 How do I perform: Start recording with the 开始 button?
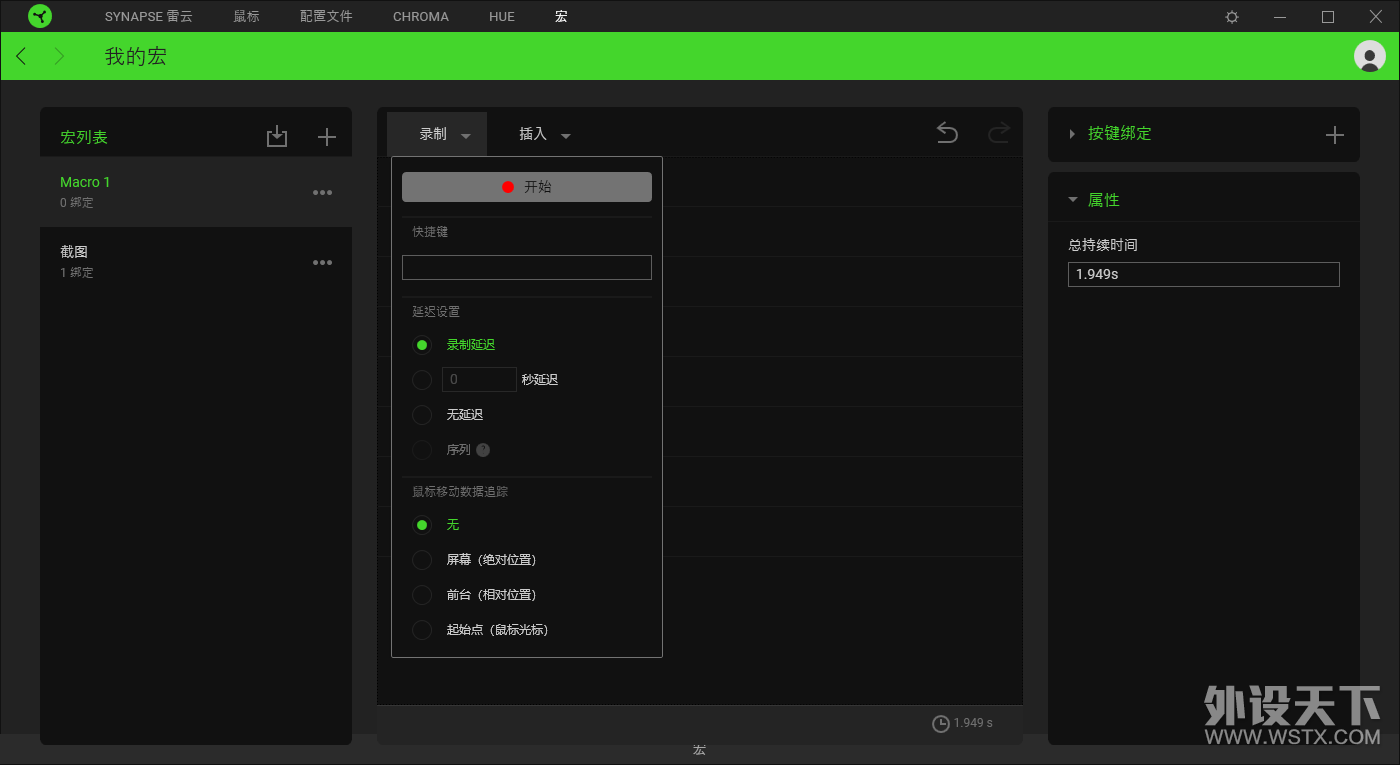coord(527,187)
